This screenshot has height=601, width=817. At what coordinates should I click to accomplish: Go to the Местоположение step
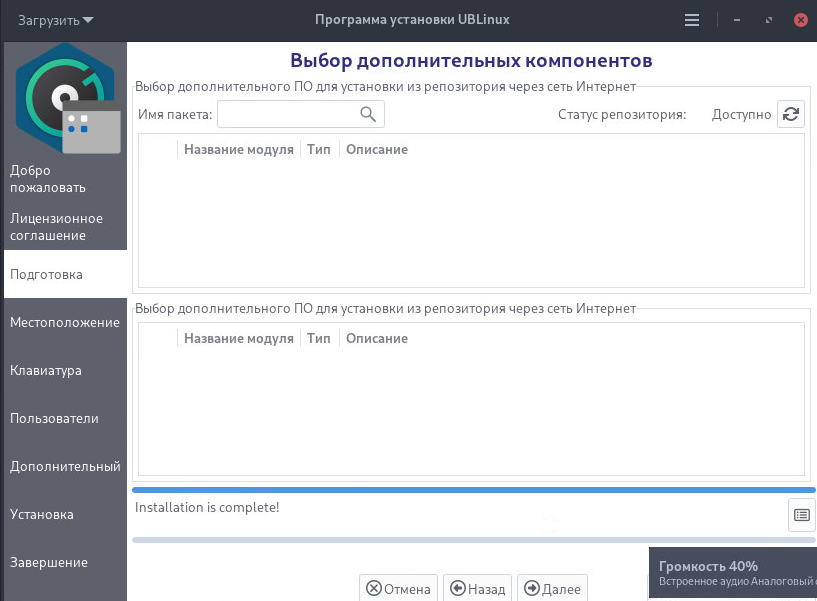pos(65,322)
